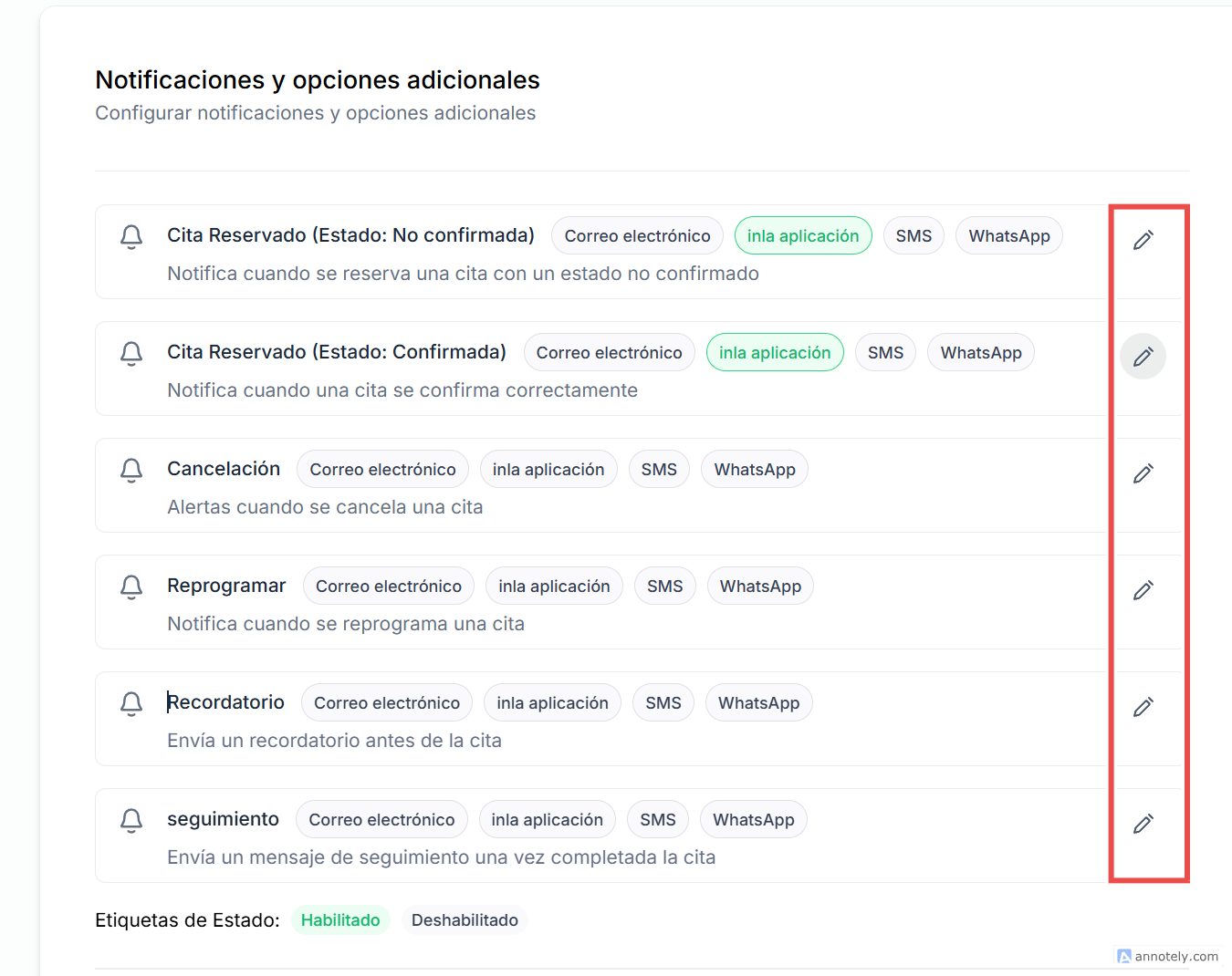This screenshot has width=1232, height=976.
Task: Enable SMS for Cancelación notifications
Action: coord(658,470)
